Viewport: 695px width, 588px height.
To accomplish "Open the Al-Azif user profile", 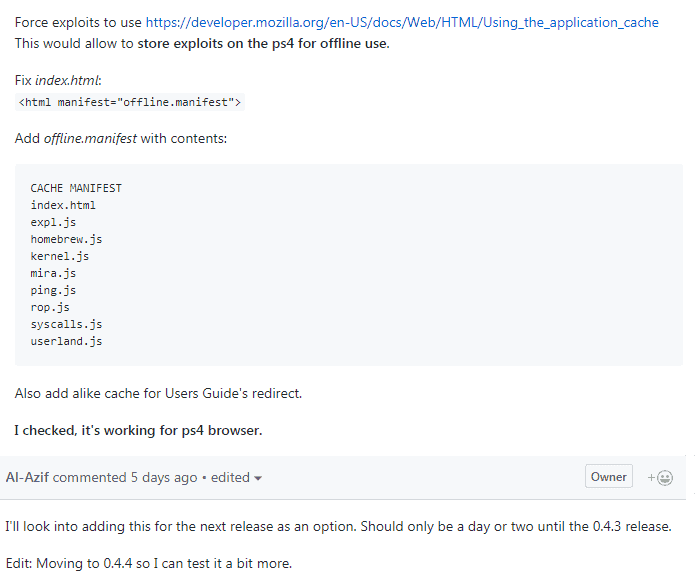I will tap(27, 477).
